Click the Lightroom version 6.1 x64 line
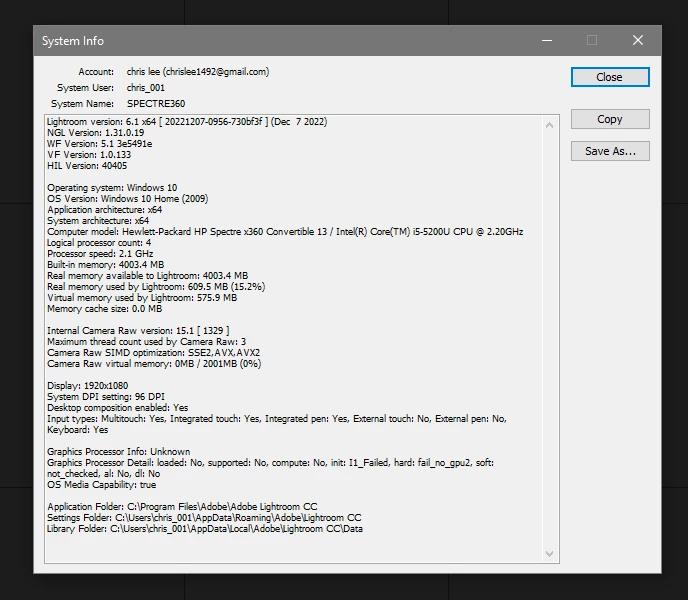 [x=187, y=122]
